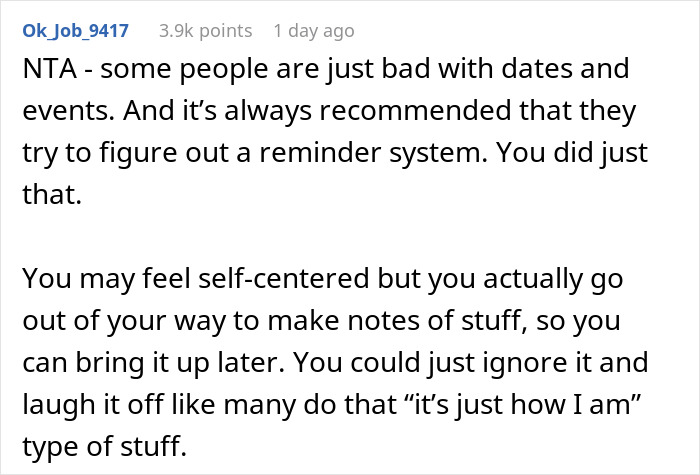Click the "1 day ago" timestamp
Viewport: 700px width, 475px height.
(312, 31)
